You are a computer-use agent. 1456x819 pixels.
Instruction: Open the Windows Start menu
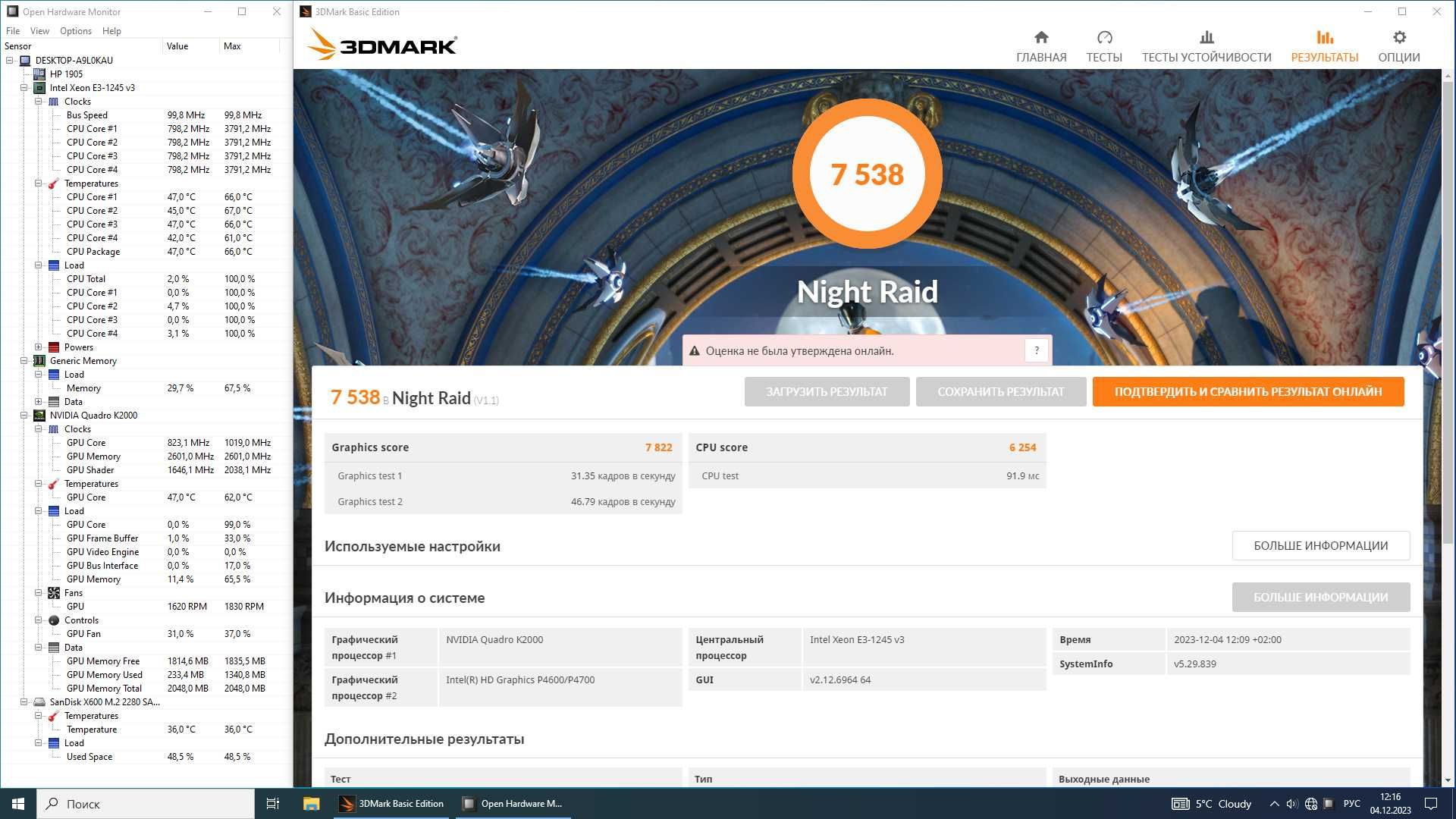(18, 804)
